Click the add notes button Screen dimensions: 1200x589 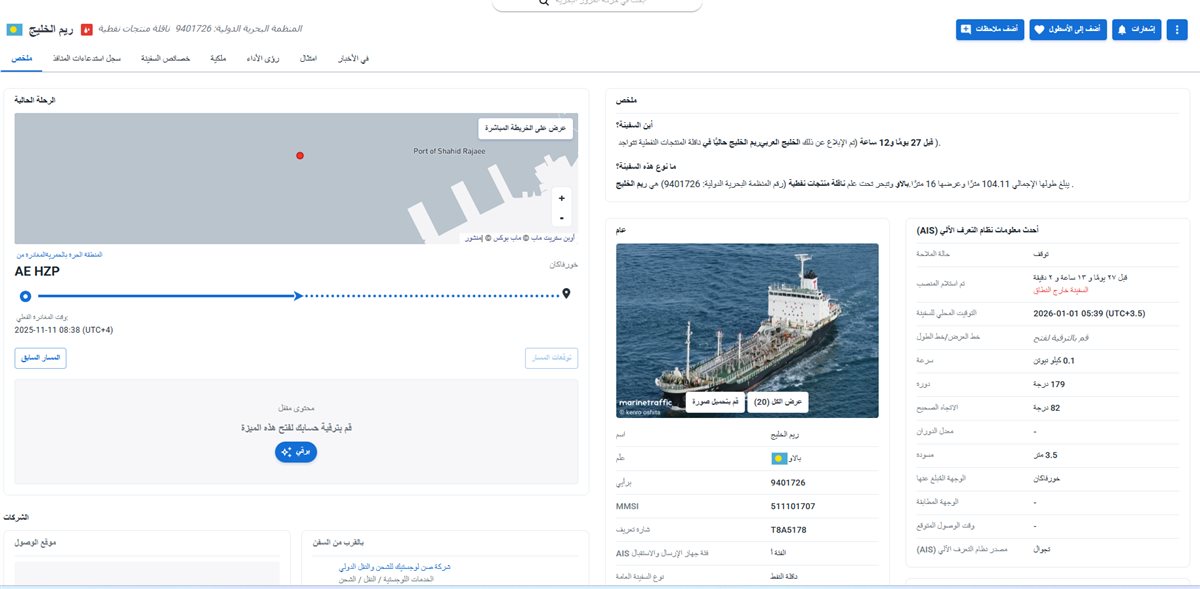click(x=990, y=30)
